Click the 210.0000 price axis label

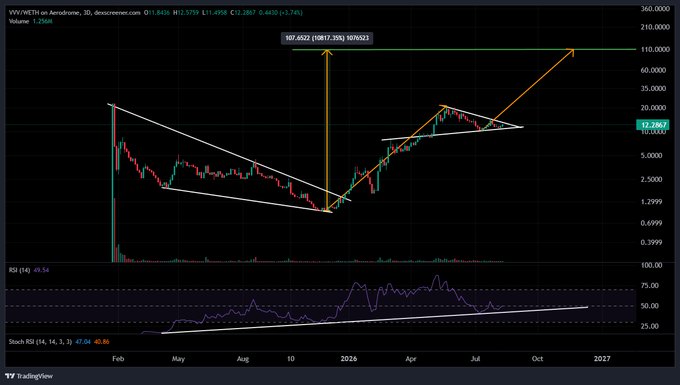(655, 27)
